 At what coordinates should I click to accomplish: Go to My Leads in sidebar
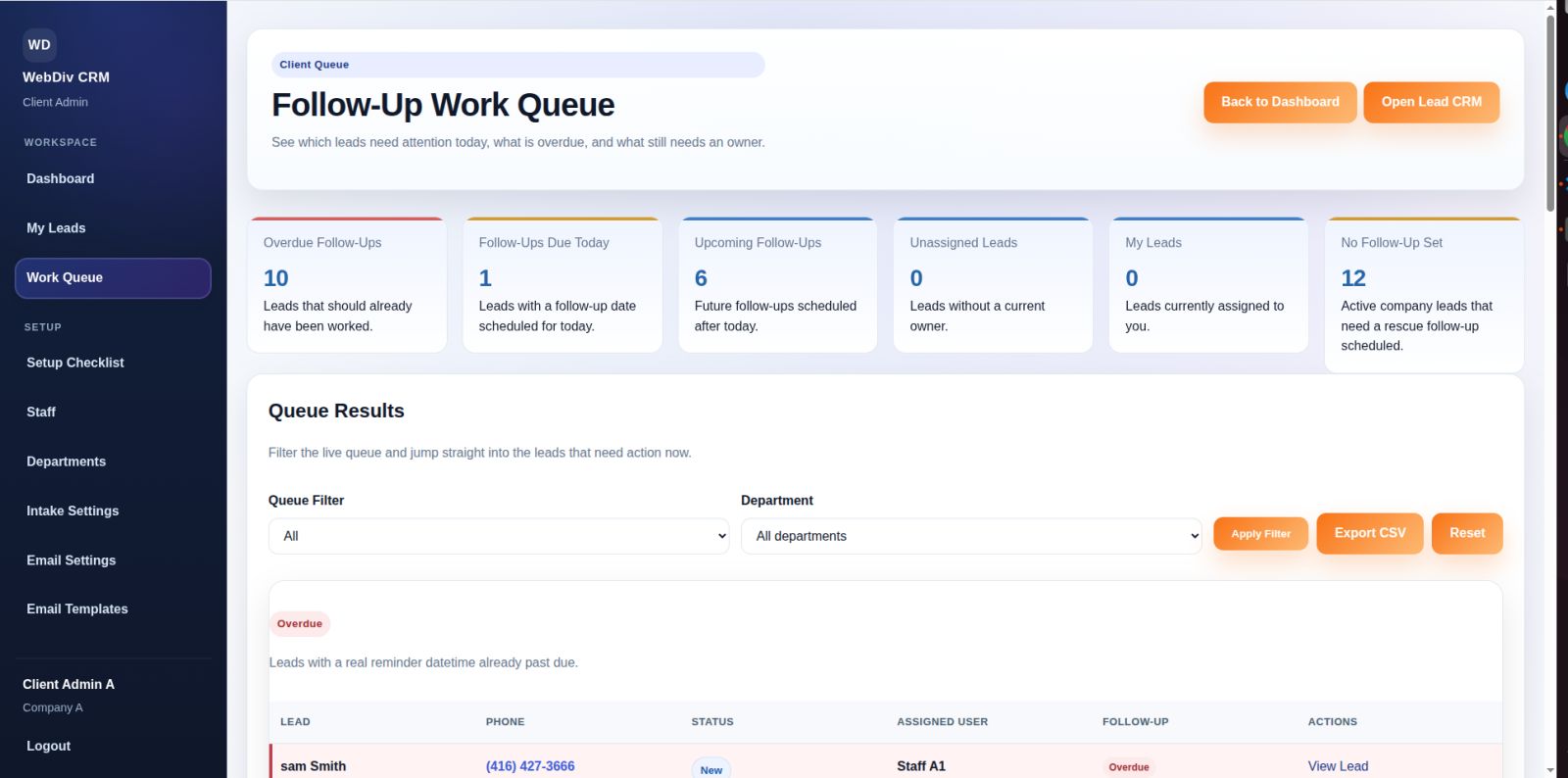[x=56, y=228]
